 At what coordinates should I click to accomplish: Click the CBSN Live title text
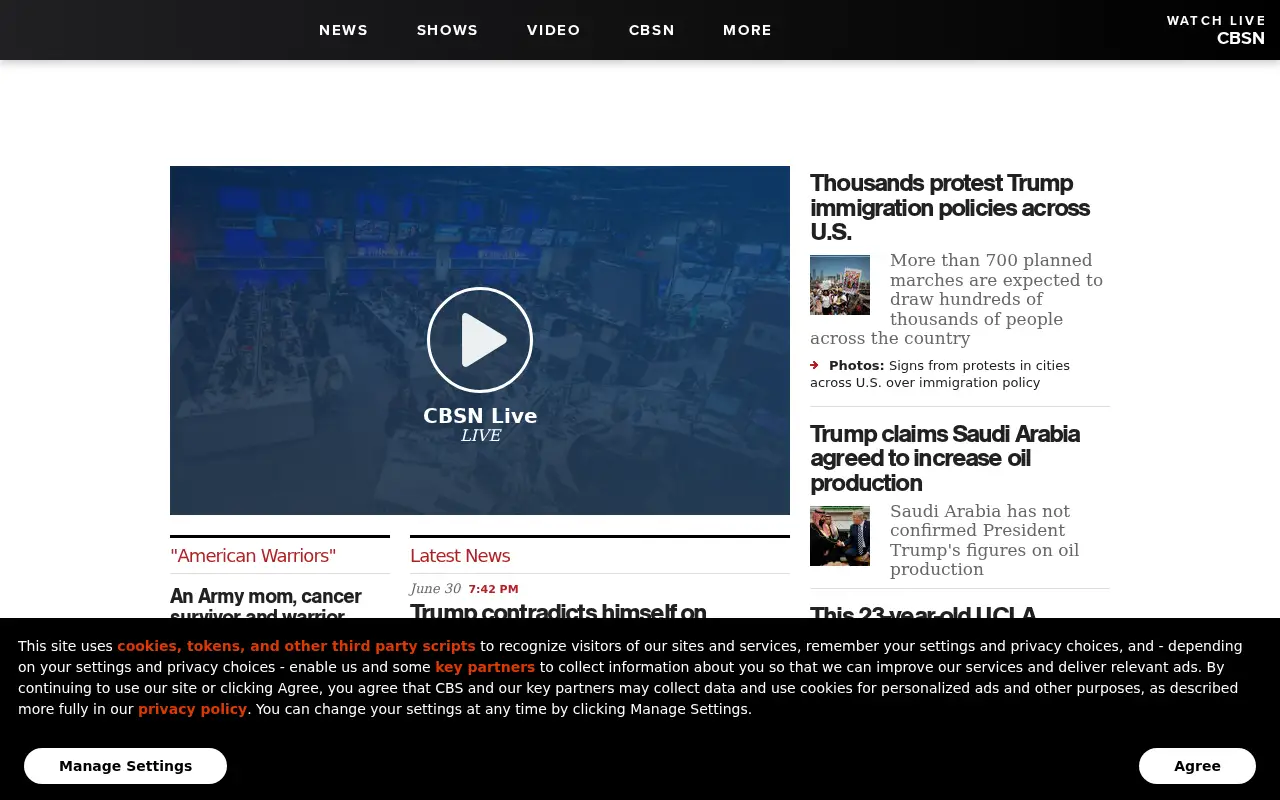click(x=480, y=416)
